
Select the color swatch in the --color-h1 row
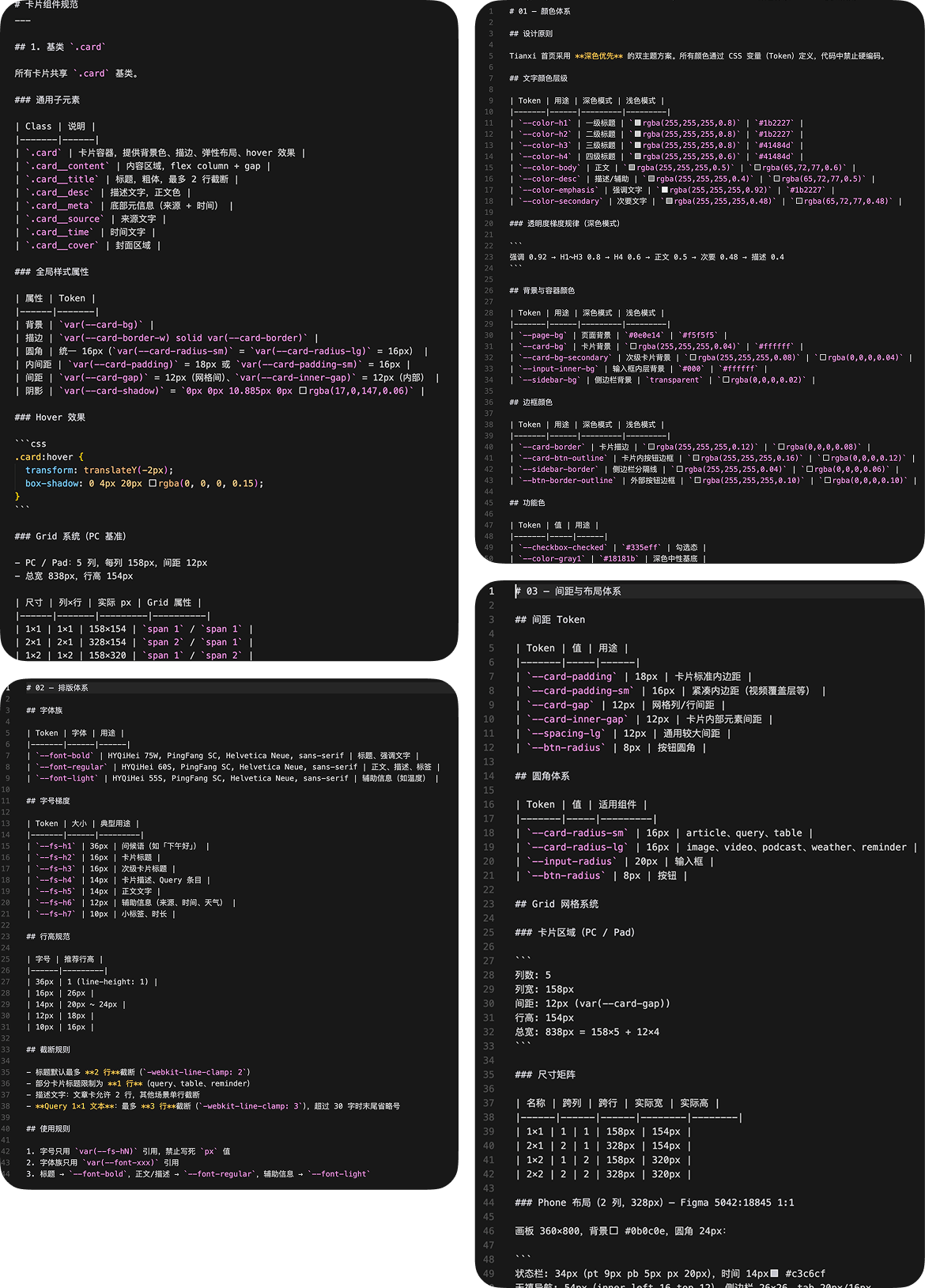[x=637, y=123]
